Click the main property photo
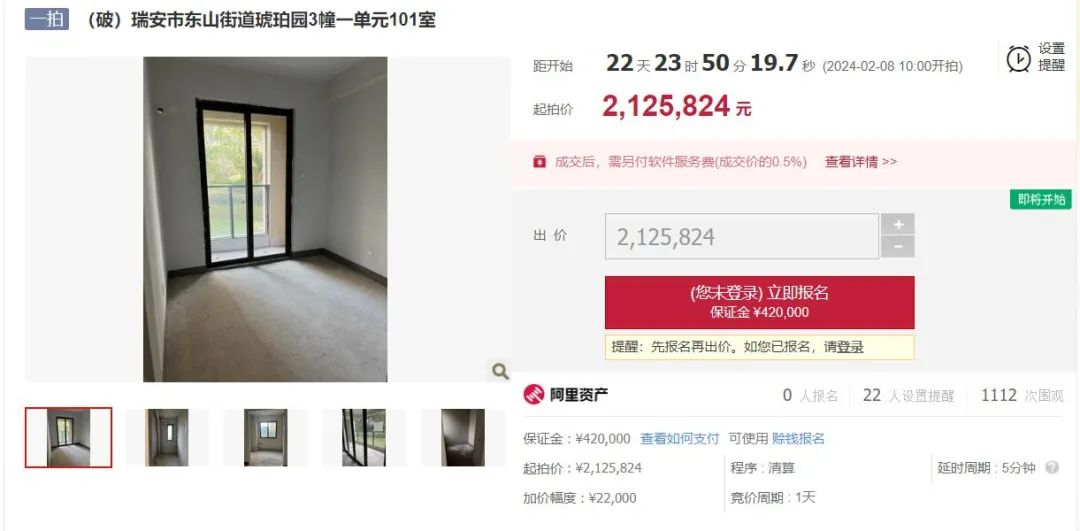The image size is (1080, 531). pos(265,219)
